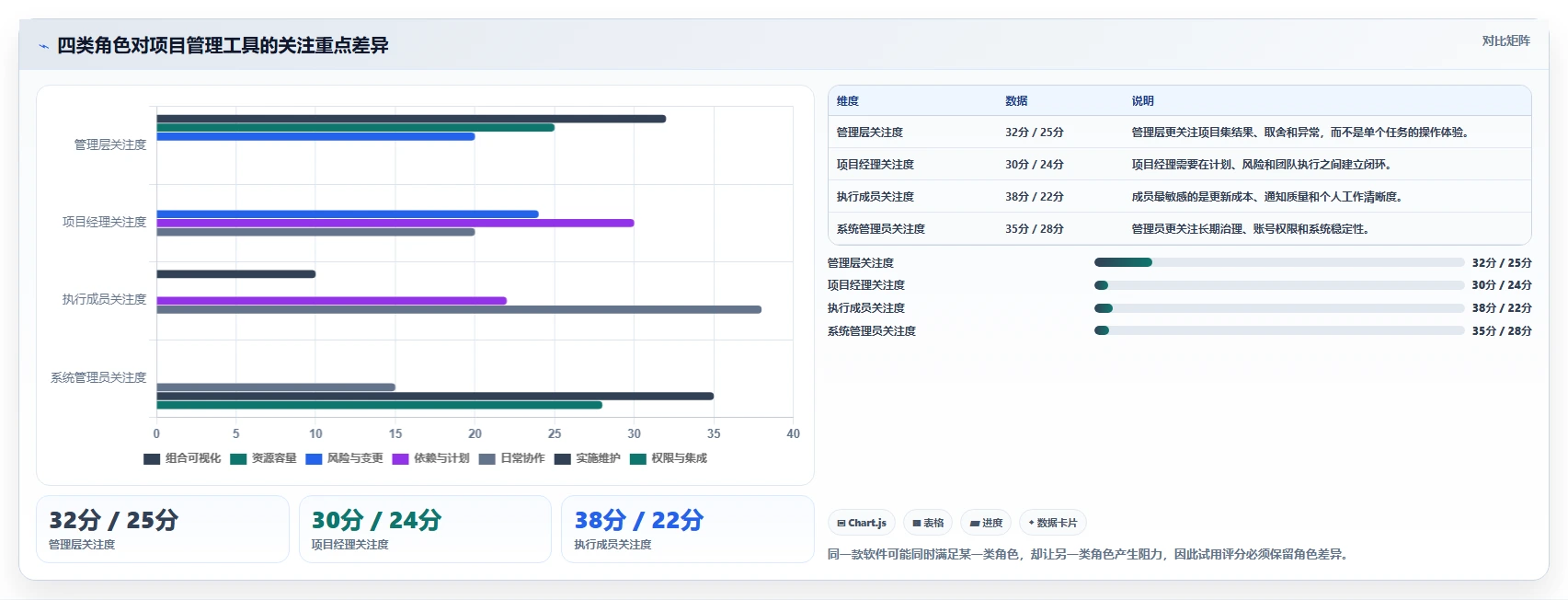Click the teal bar in 系统管理员关注度 group
Screen dimensions: 1568x600
click(x=379, y=405)
